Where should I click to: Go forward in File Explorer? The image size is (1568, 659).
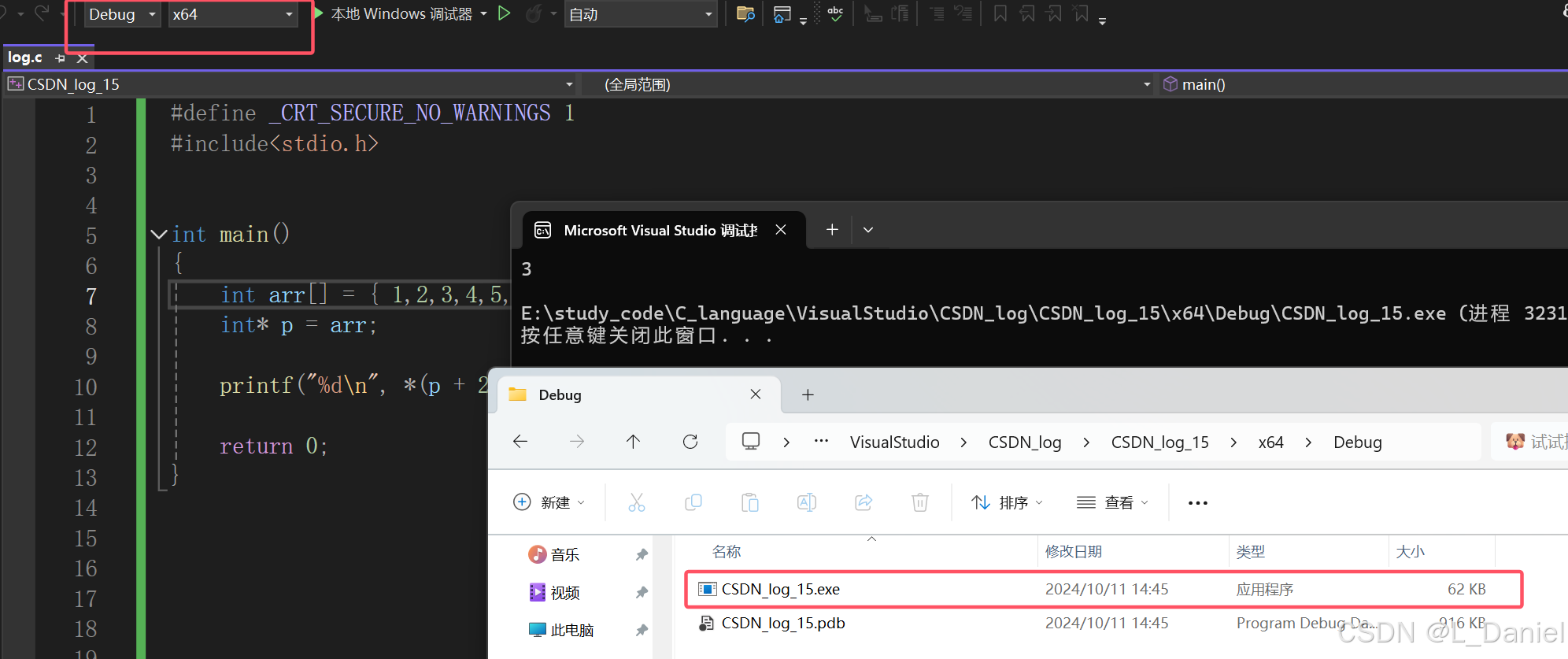[577, 442]
